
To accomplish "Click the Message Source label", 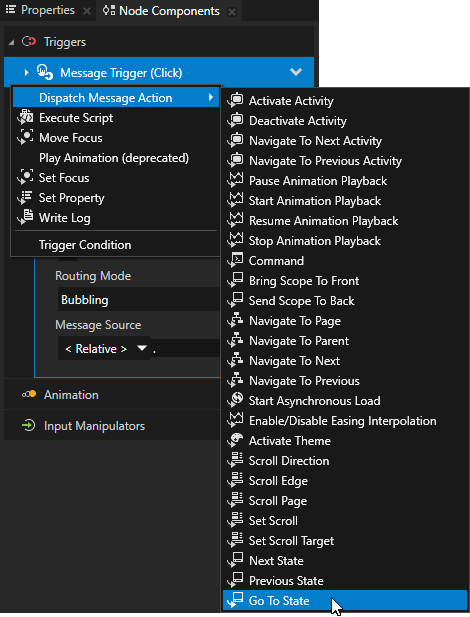I will [98, 325].
